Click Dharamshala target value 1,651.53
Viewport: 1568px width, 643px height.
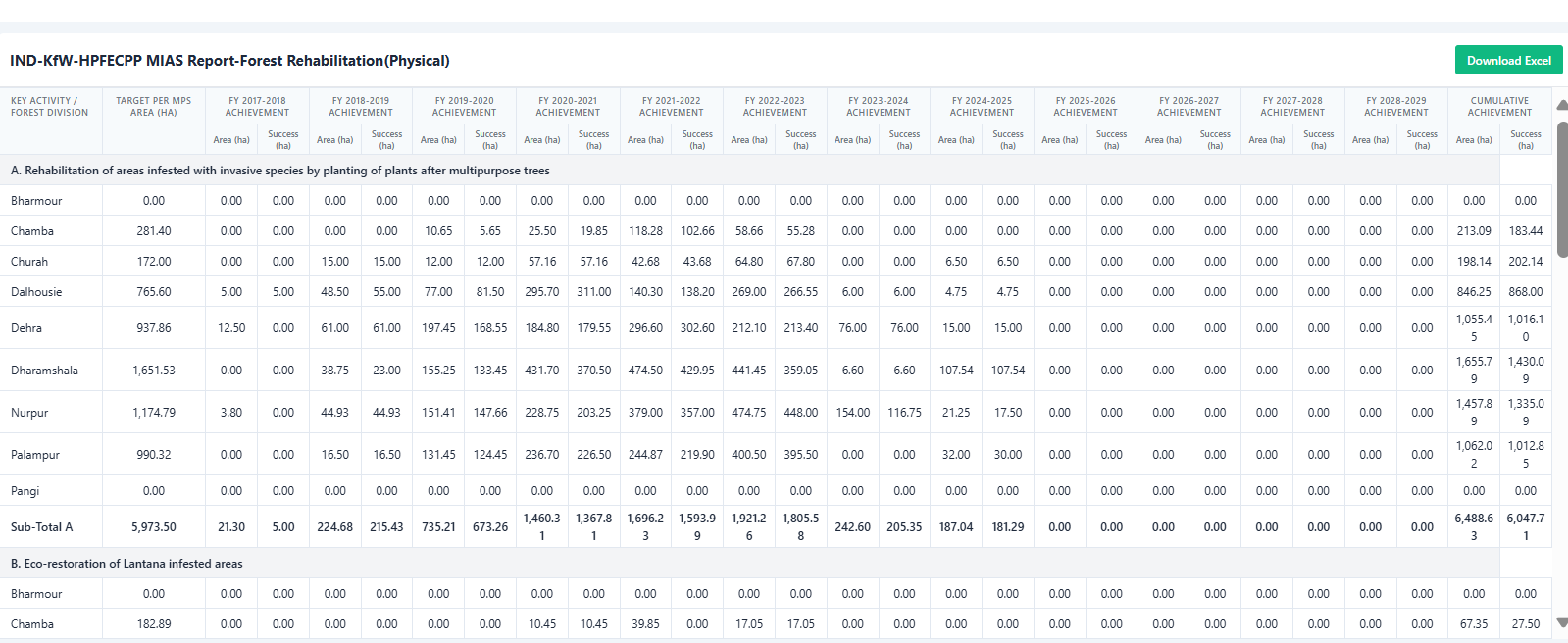point(154,371)
